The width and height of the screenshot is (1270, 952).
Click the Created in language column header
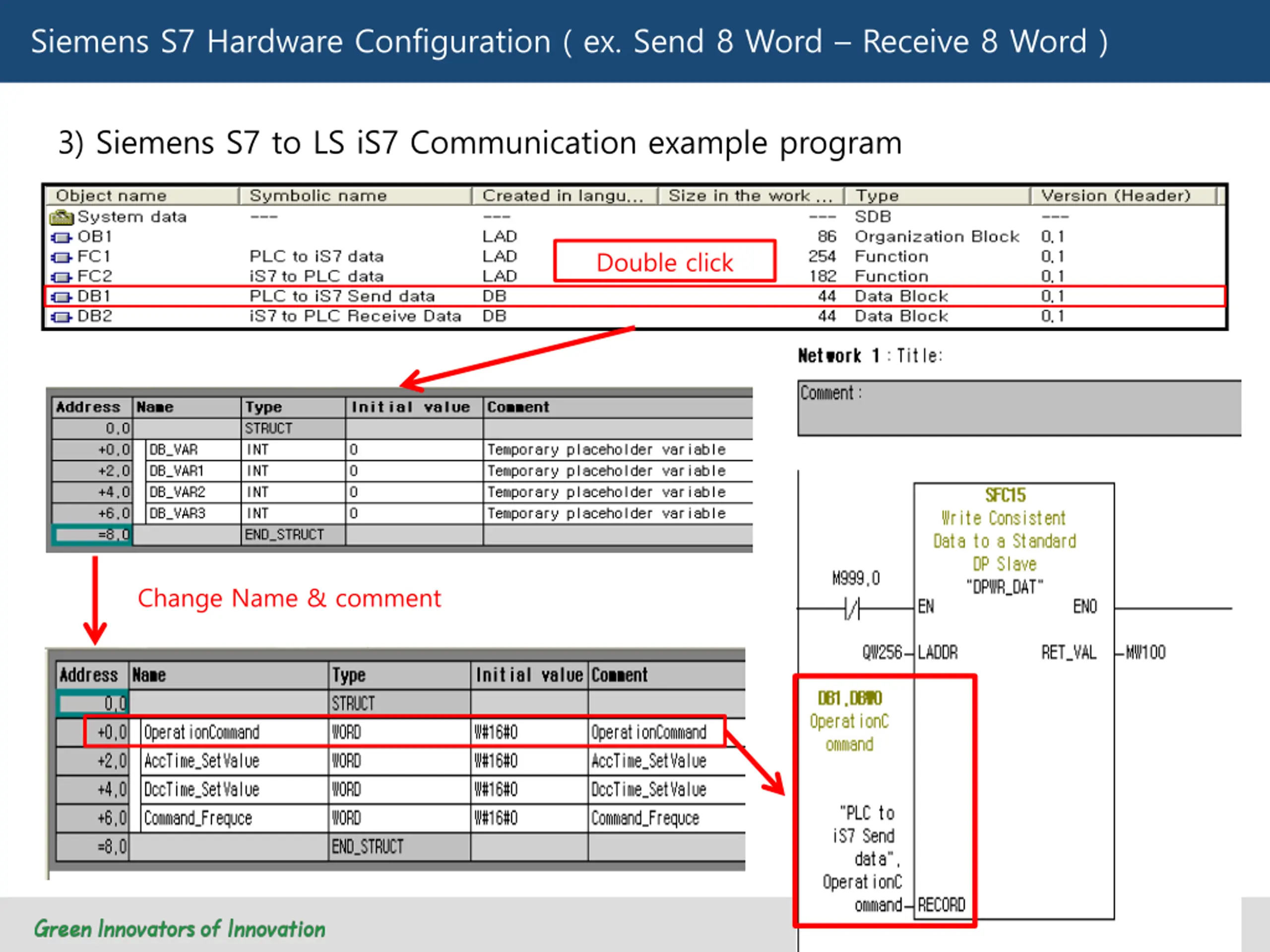[565, 196]
